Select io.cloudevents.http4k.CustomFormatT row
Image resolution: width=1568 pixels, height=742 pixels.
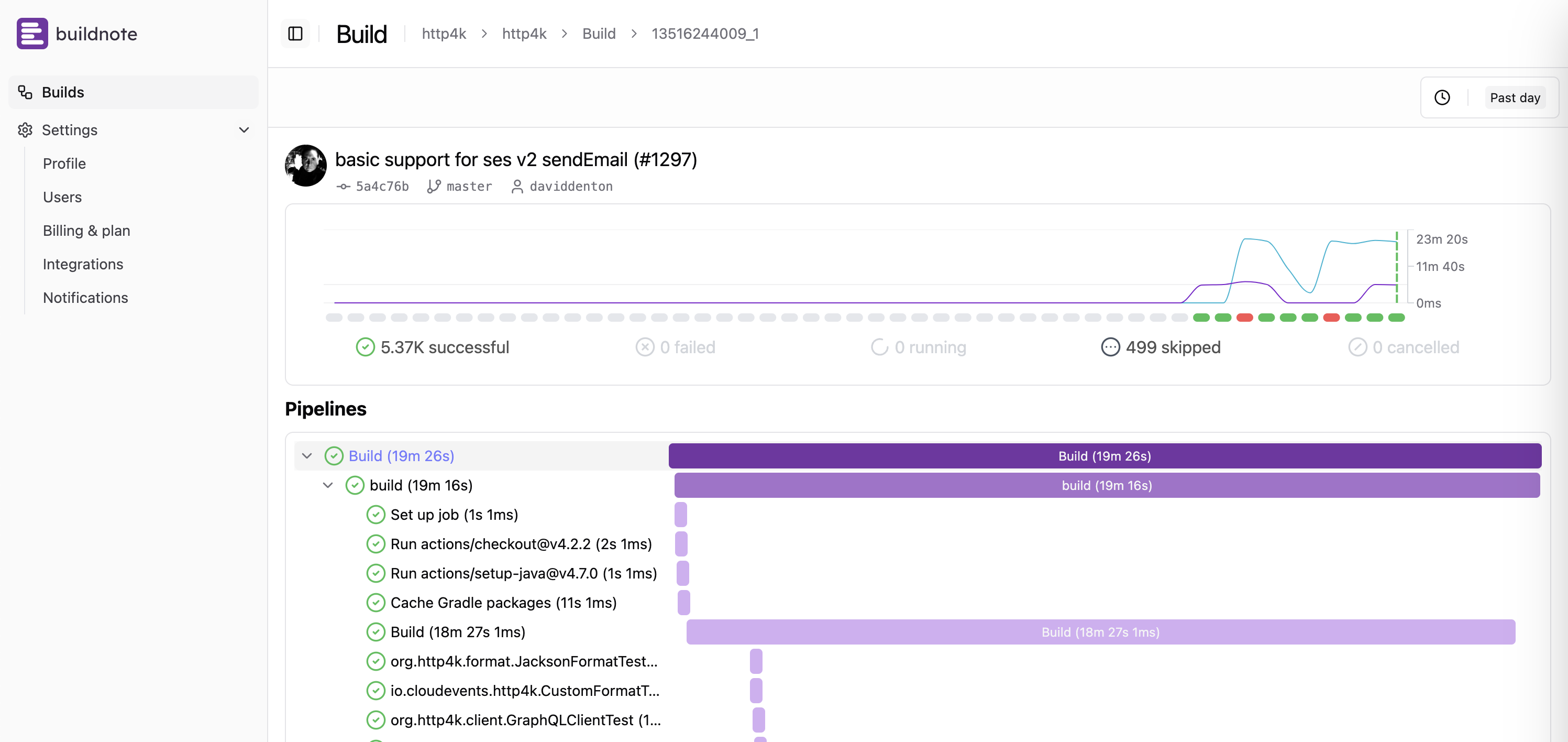coord(525,691)
